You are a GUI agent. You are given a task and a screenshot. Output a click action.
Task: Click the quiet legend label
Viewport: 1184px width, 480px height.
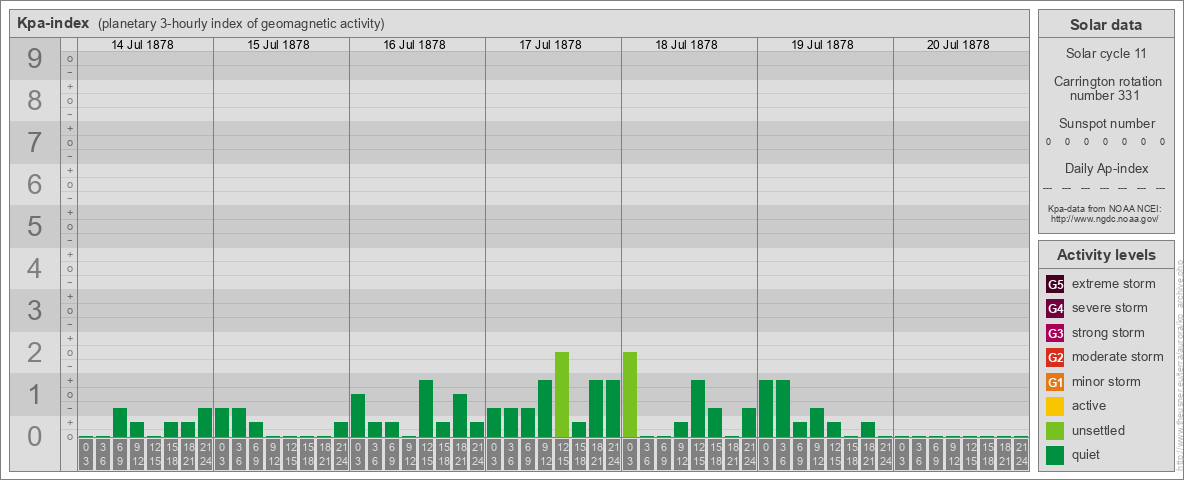click(x=1085, y=455)
